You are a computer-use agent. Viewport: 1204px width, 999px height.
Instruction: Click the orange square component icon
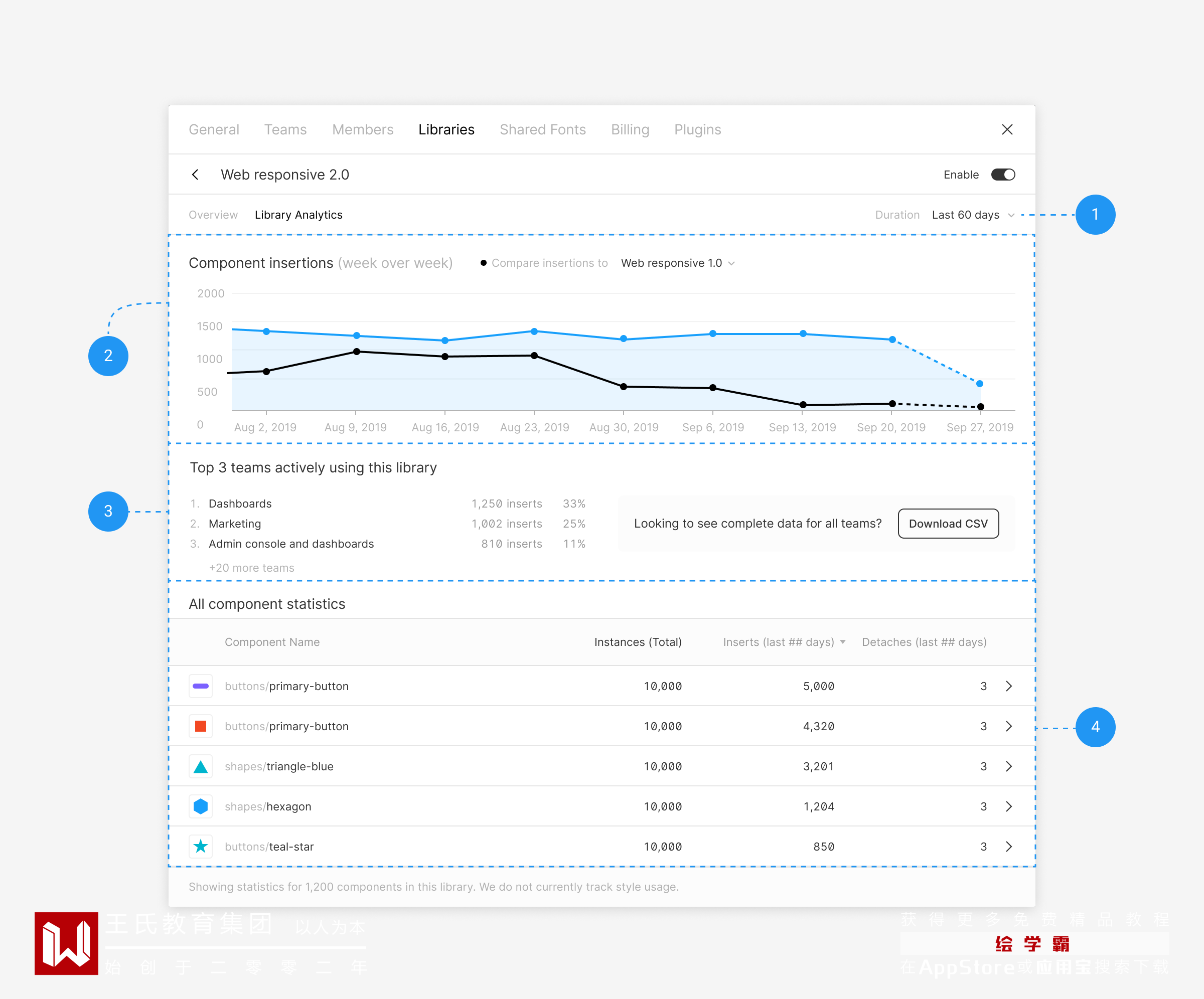point(201,726)
